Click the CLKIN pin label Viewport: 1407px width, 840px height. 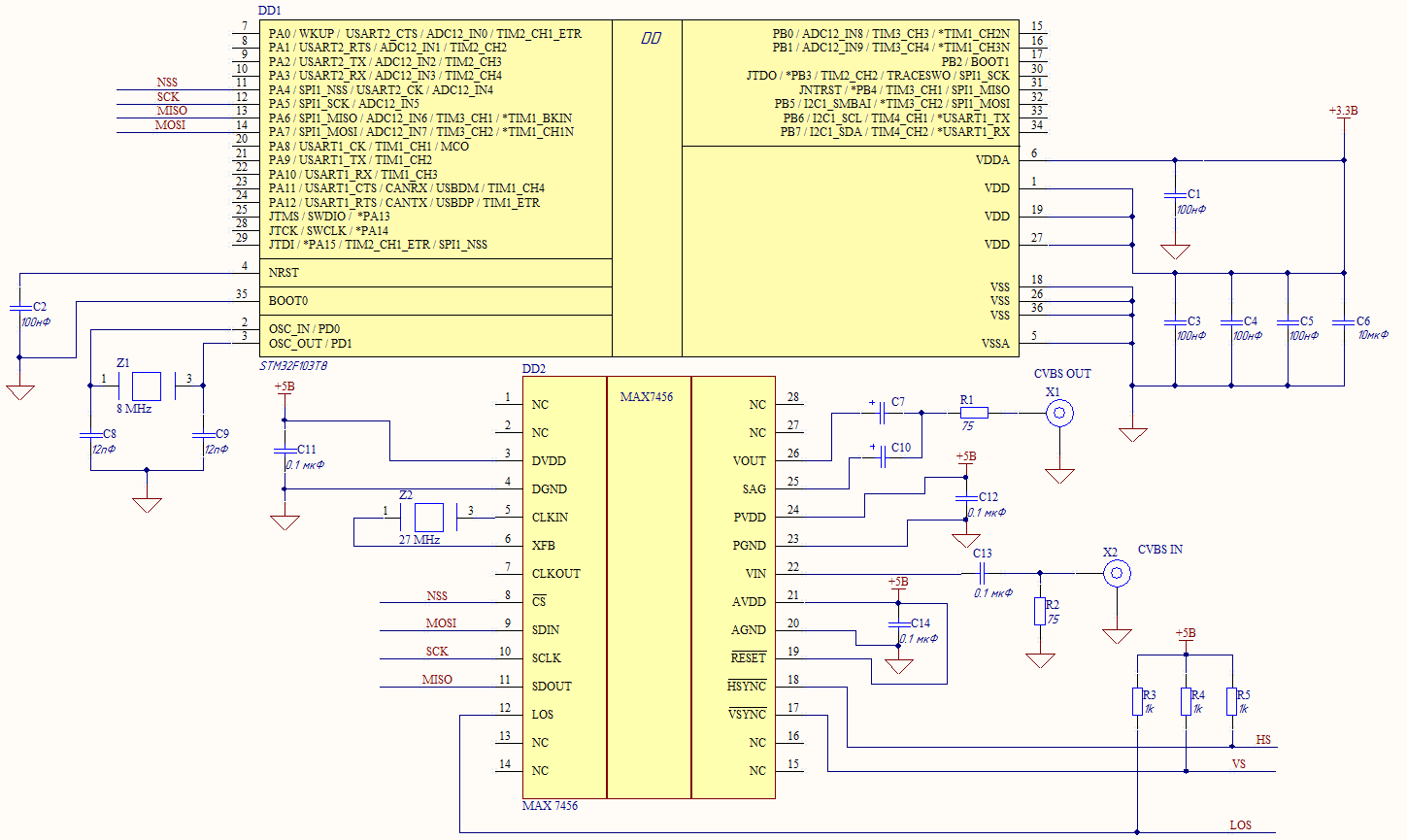551,518
